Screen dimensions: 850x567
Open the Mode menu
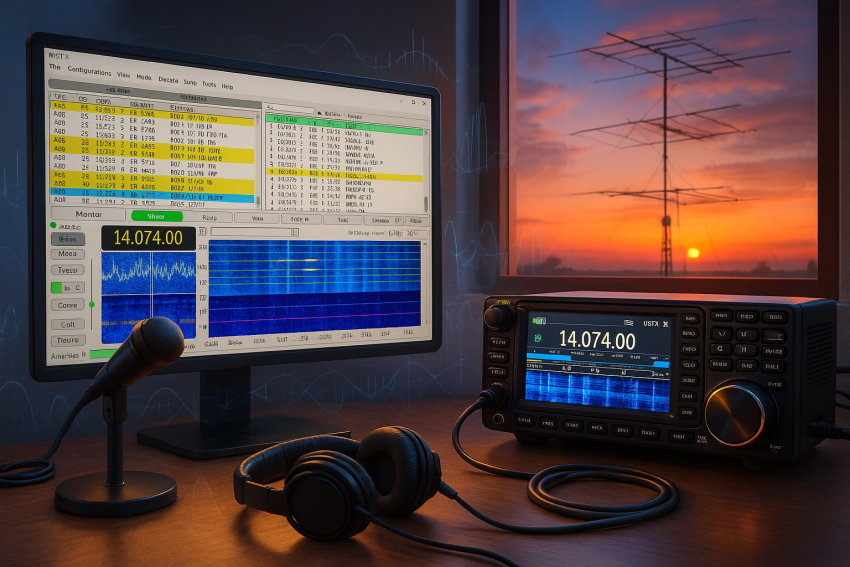point(144,77)
